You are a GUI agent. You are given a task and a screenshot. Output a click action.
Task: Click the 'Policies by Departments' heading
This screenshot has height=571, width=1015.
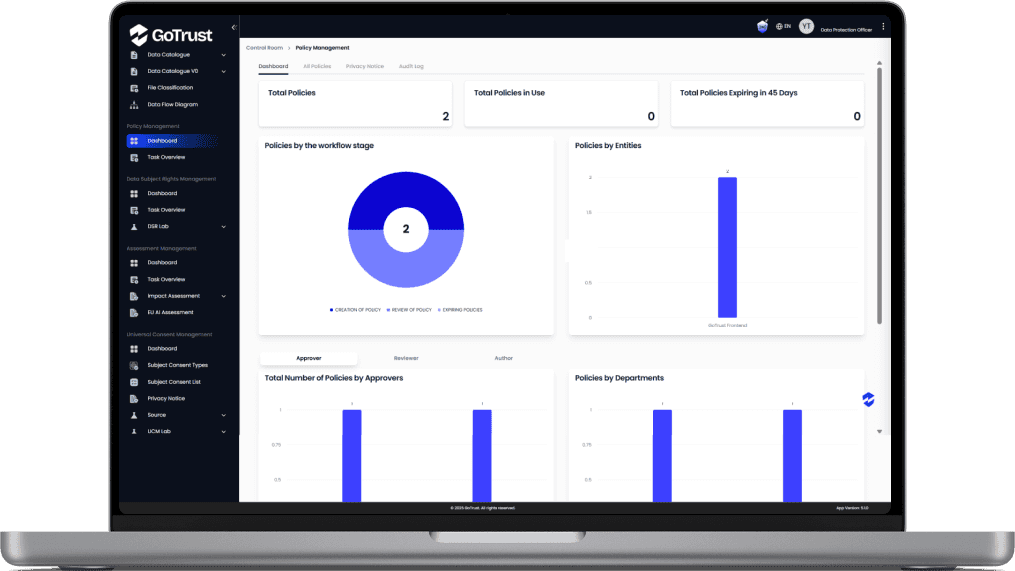[x=619, y=378]
